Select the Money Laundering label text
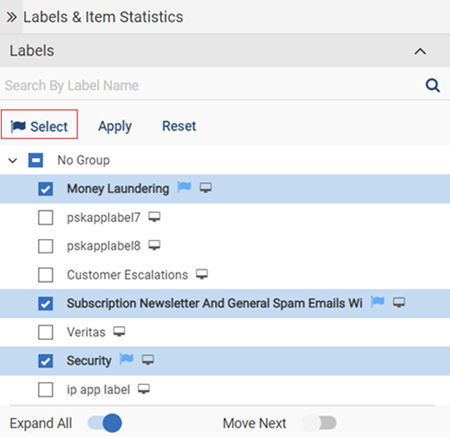The height and width of the screenshot is (437, 450). click(118, 189)
